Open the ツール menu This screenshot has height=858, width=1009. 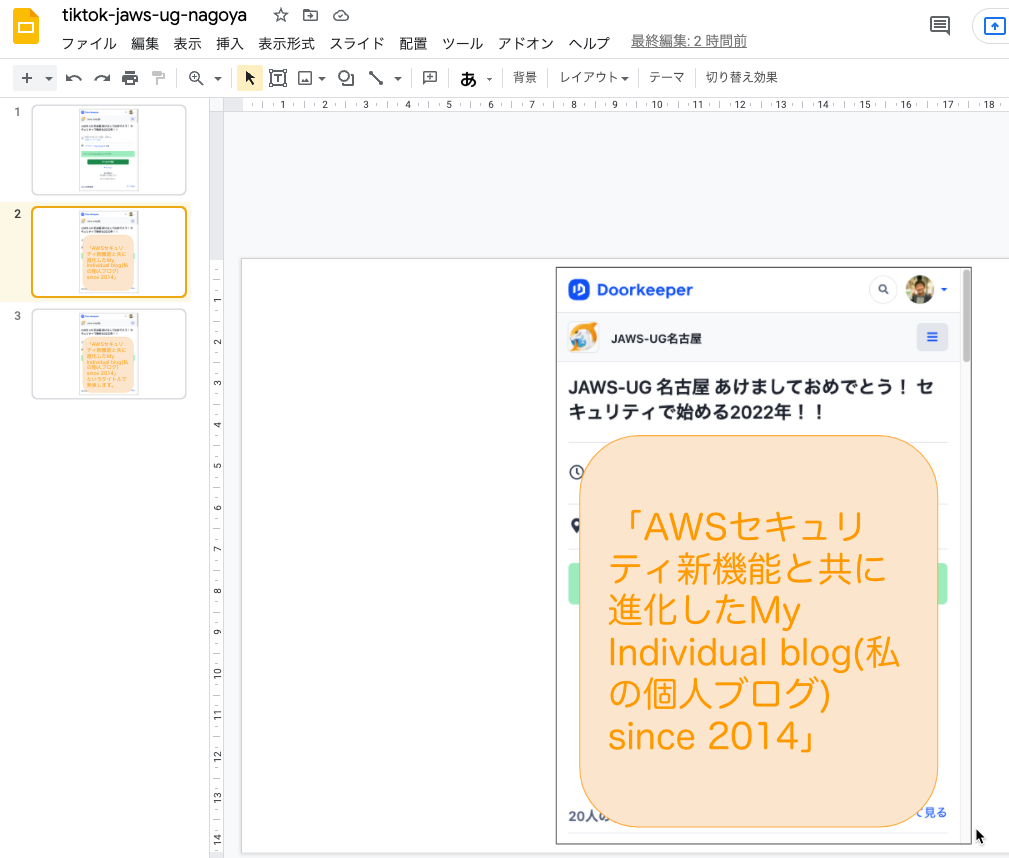tap(462, 43)
